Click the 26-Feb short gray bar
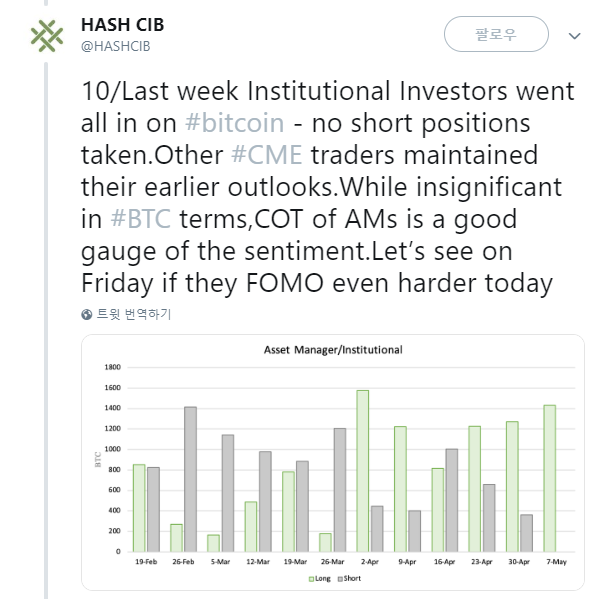This screenshot has width=600, height=599. point(190,479)
